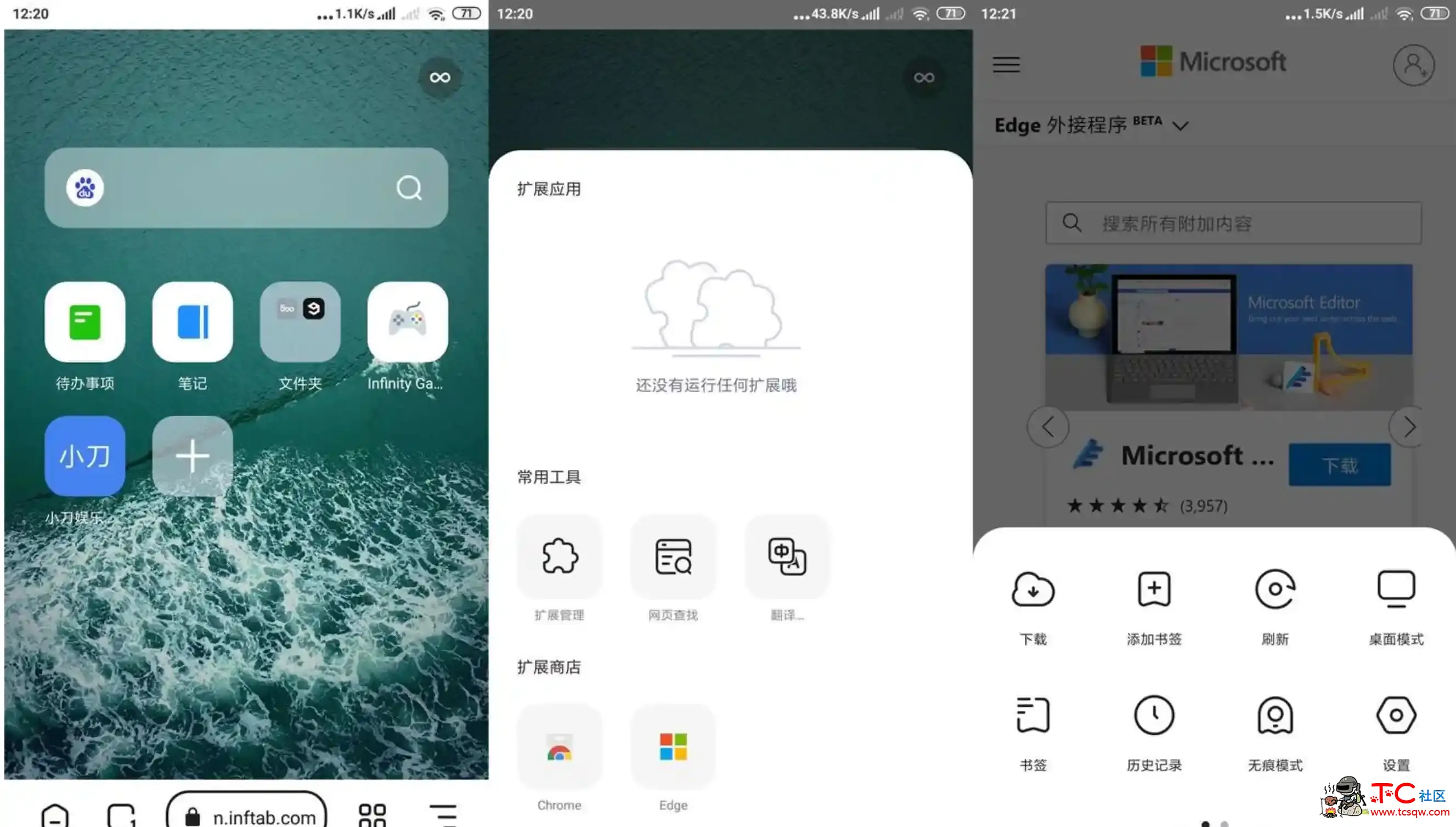Click the 无痕模式 (InPrivate) icon
The image size is (1456, 827).
(x=1275, y=715)
